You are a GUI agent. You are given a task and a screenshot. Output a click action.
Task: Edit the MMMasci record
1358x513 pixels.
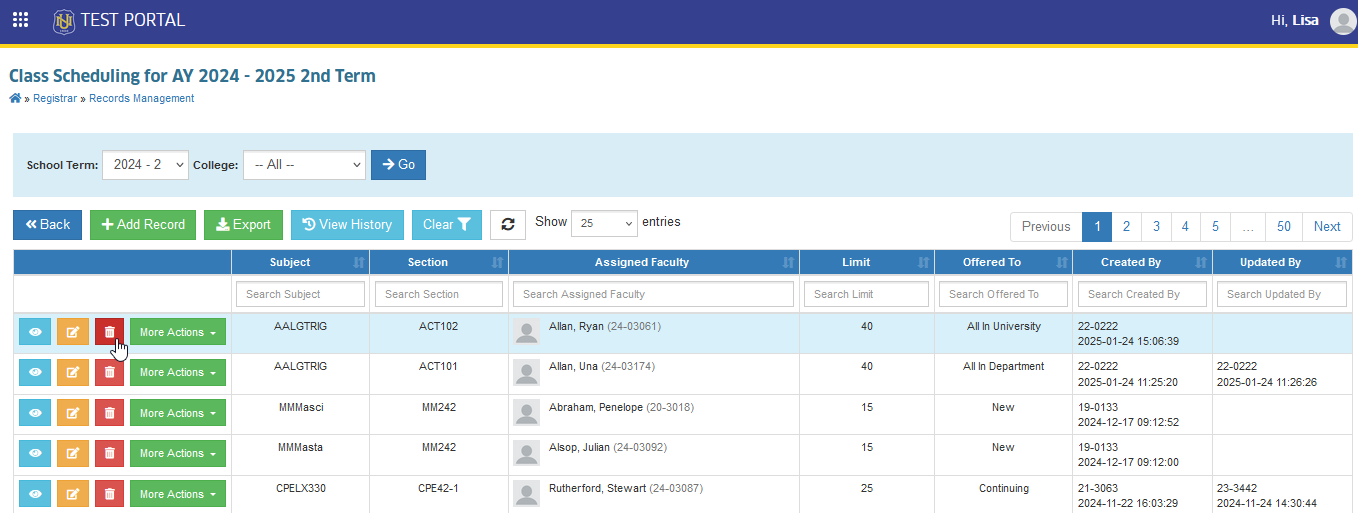[x=72, y=413]
